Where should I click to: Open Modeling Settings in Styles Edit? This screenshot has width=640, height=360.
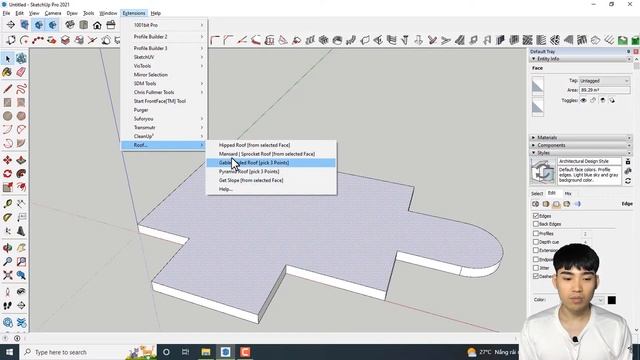[577, 204]
